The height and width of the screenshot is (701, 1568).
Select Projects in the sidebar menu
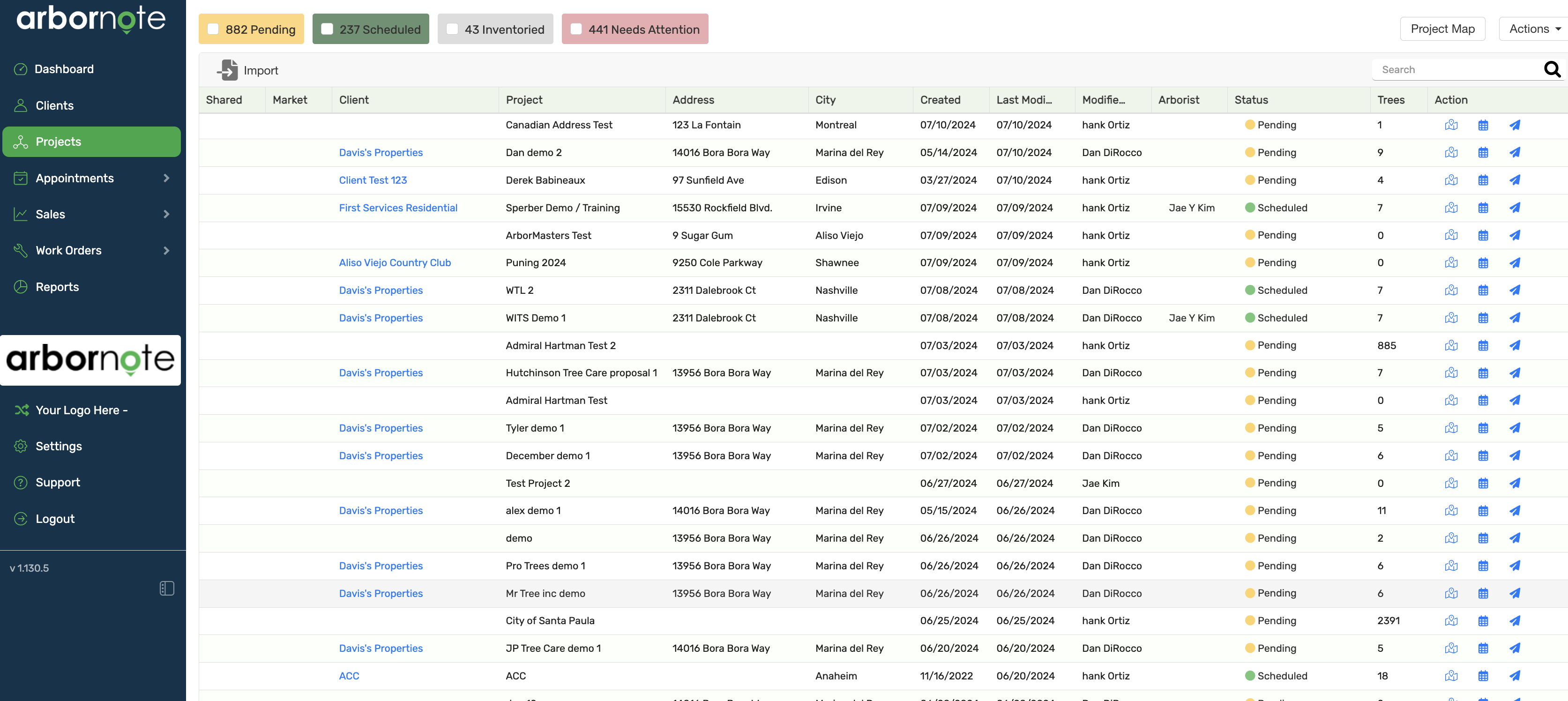click(59, 142)
